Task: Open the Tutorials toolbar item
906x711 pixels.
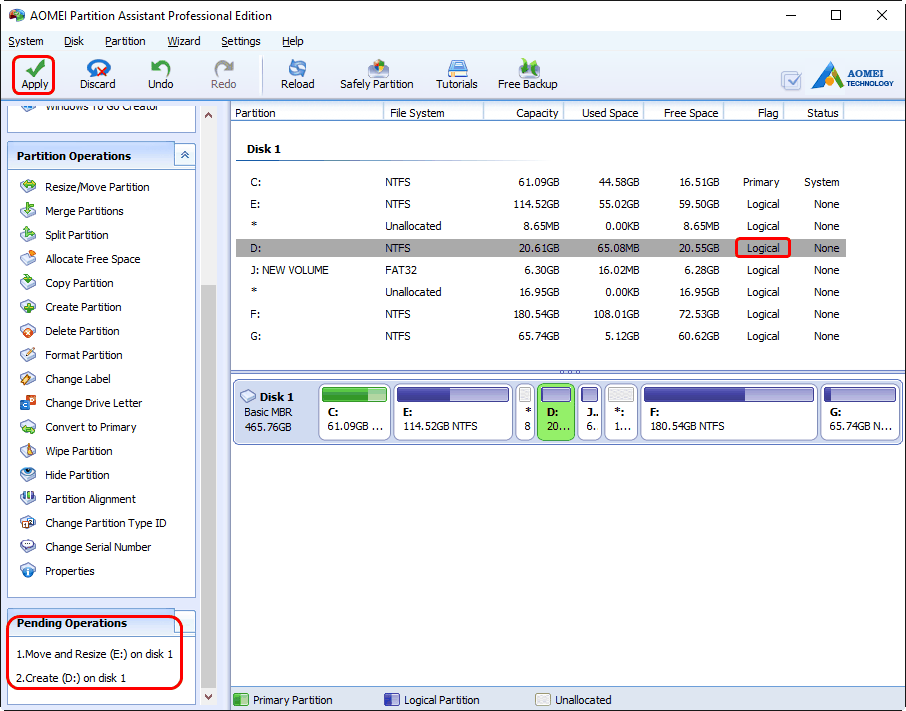Action: tap(456, 75)
